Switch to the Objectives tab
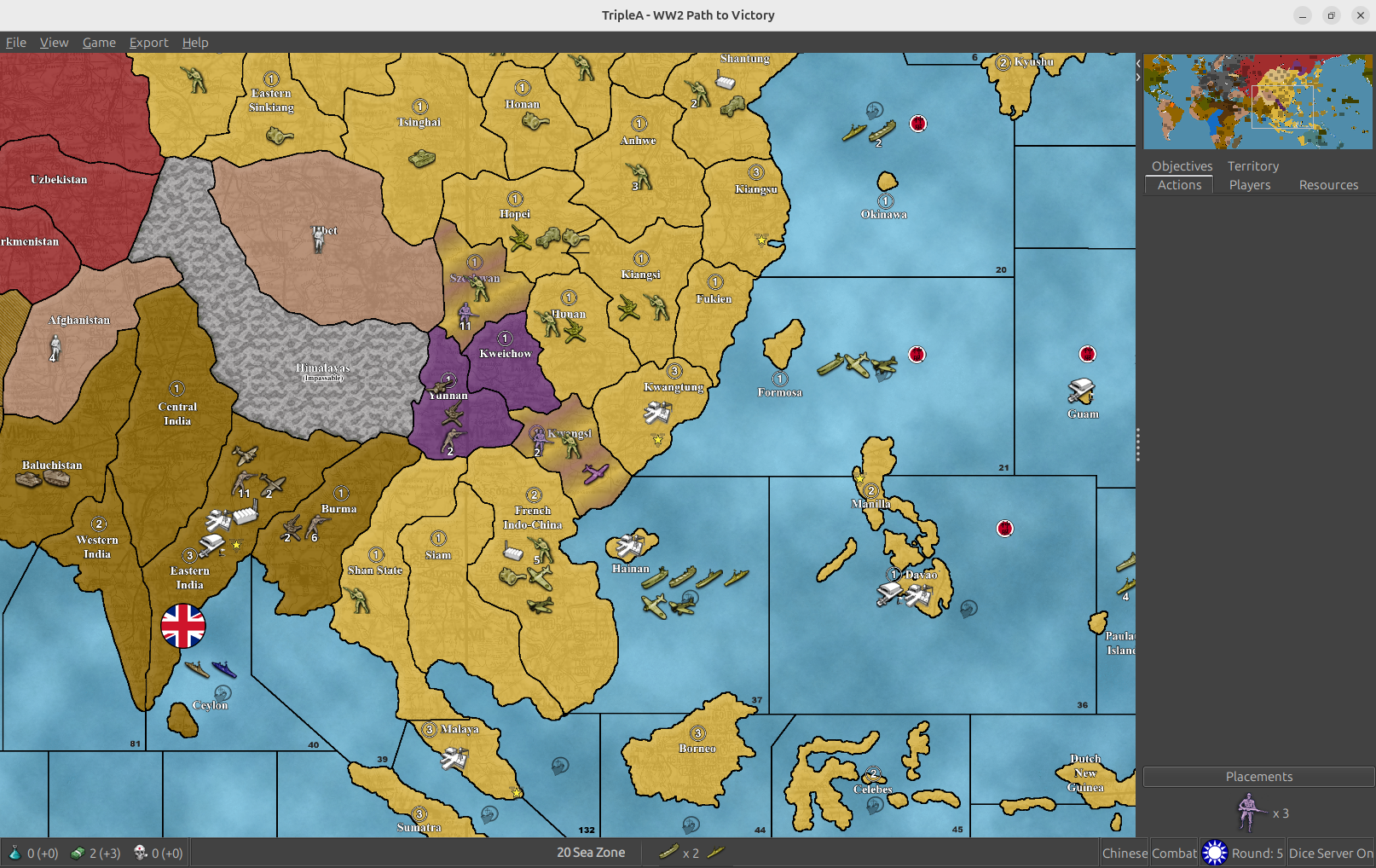The width and height of the screenshot is (1376, 868). pyautogui.click(x=1182, y=166)
